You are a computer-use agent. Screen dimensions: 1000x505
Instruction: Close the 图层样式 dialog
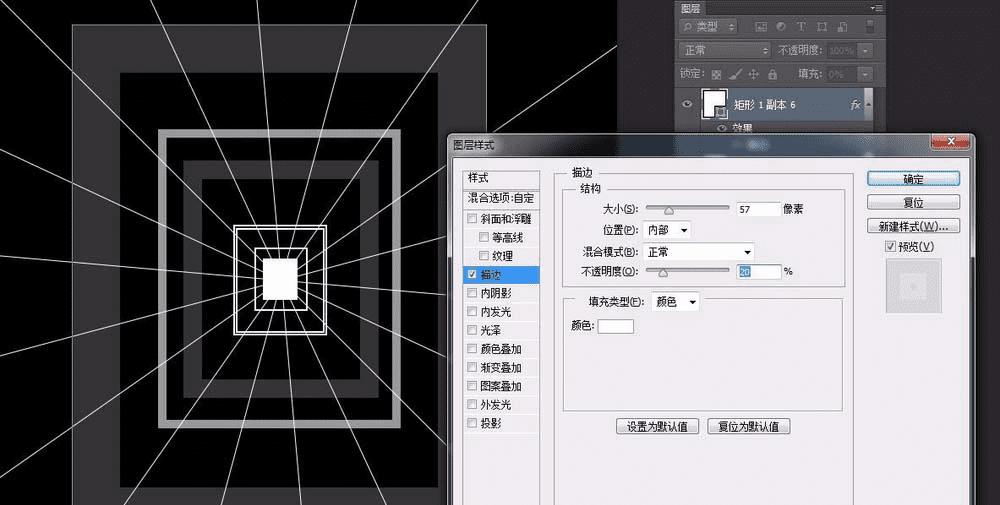tap(950, 142)
